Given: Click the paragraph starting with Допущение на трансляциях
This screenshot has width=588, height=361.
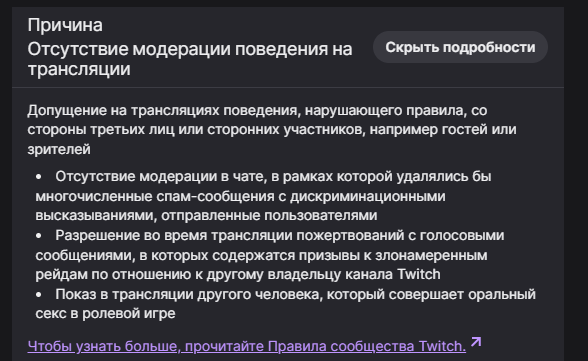Looking at the screenshot, I should [x=272, y=130].
